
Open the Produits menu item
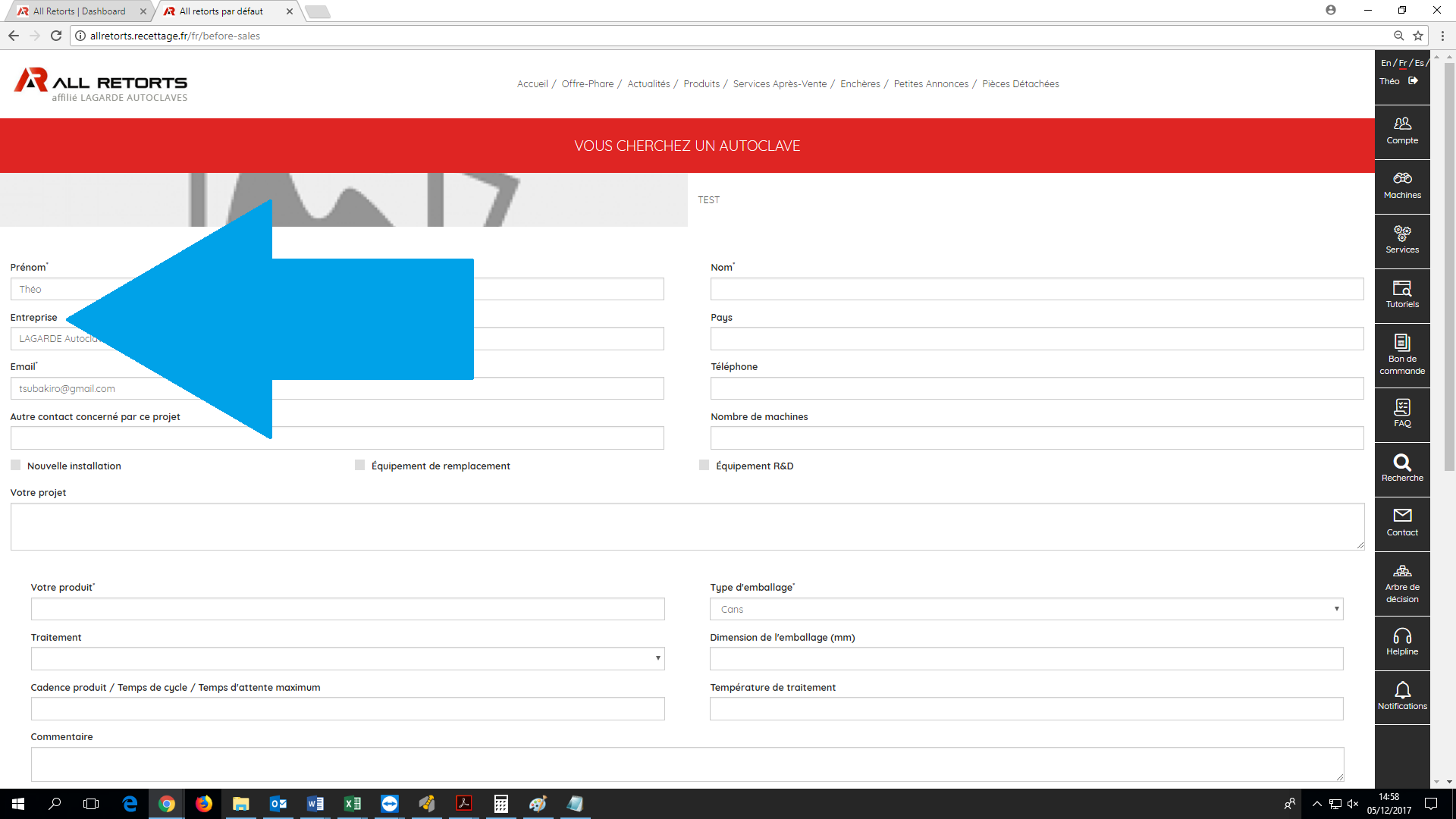coord(701,84)
